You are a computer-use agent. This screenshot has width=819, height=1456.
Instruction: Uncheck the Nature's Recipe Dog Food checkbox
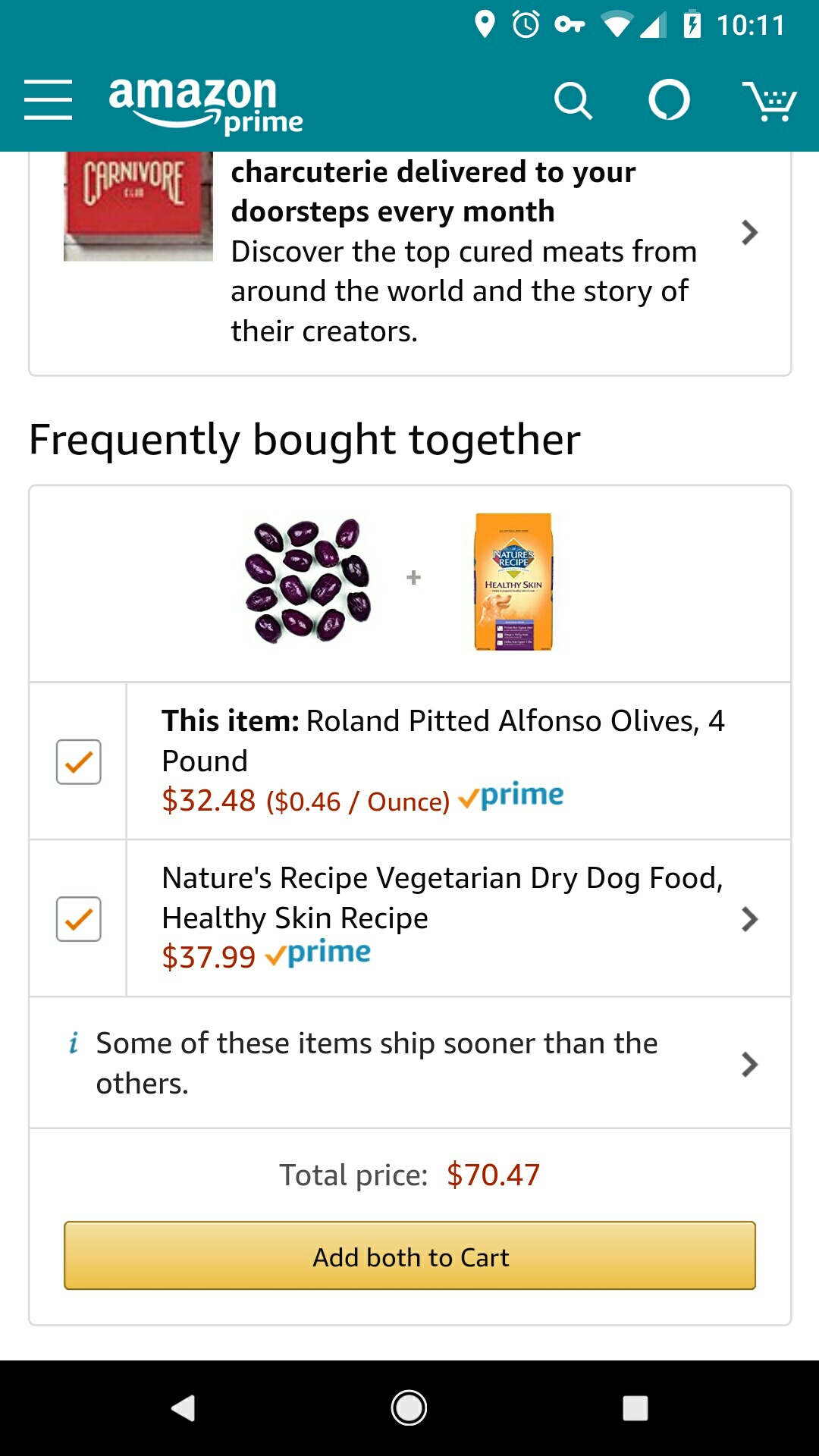(79, 919)
